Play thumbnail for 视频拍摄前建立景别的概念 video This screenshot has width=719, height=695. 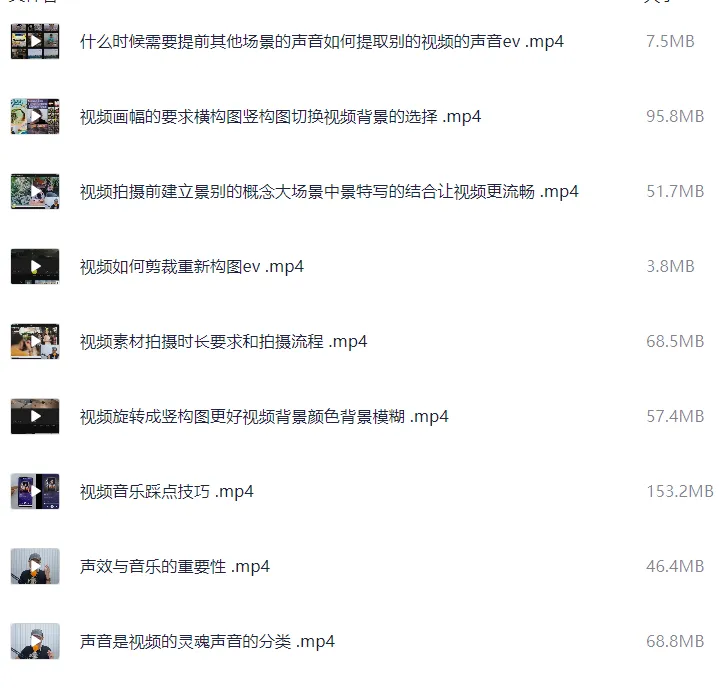pos(35,191)
